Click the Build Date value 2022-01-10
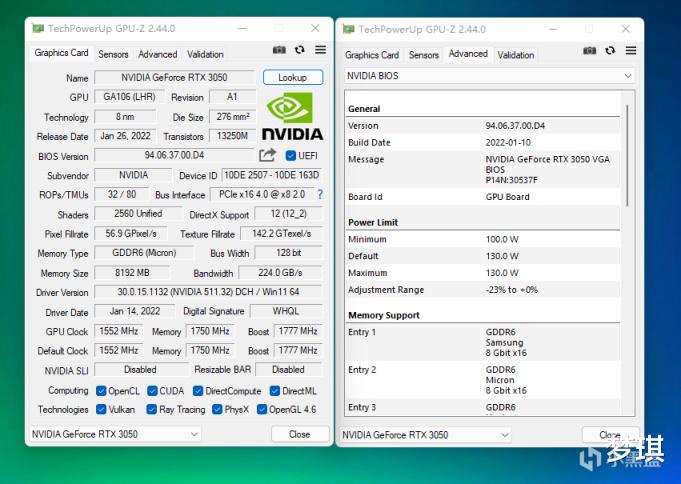 tap(508, 143)
